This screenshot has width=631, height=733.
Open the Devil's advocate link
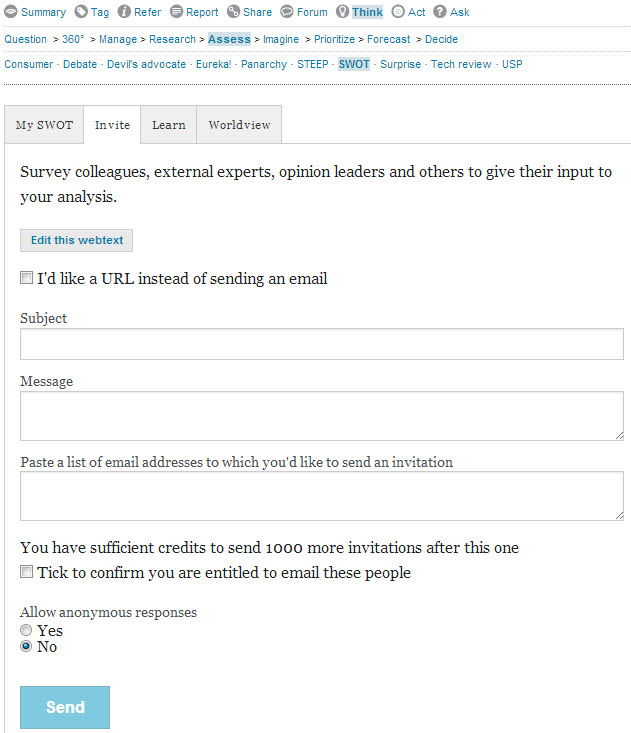pos(146,64)
